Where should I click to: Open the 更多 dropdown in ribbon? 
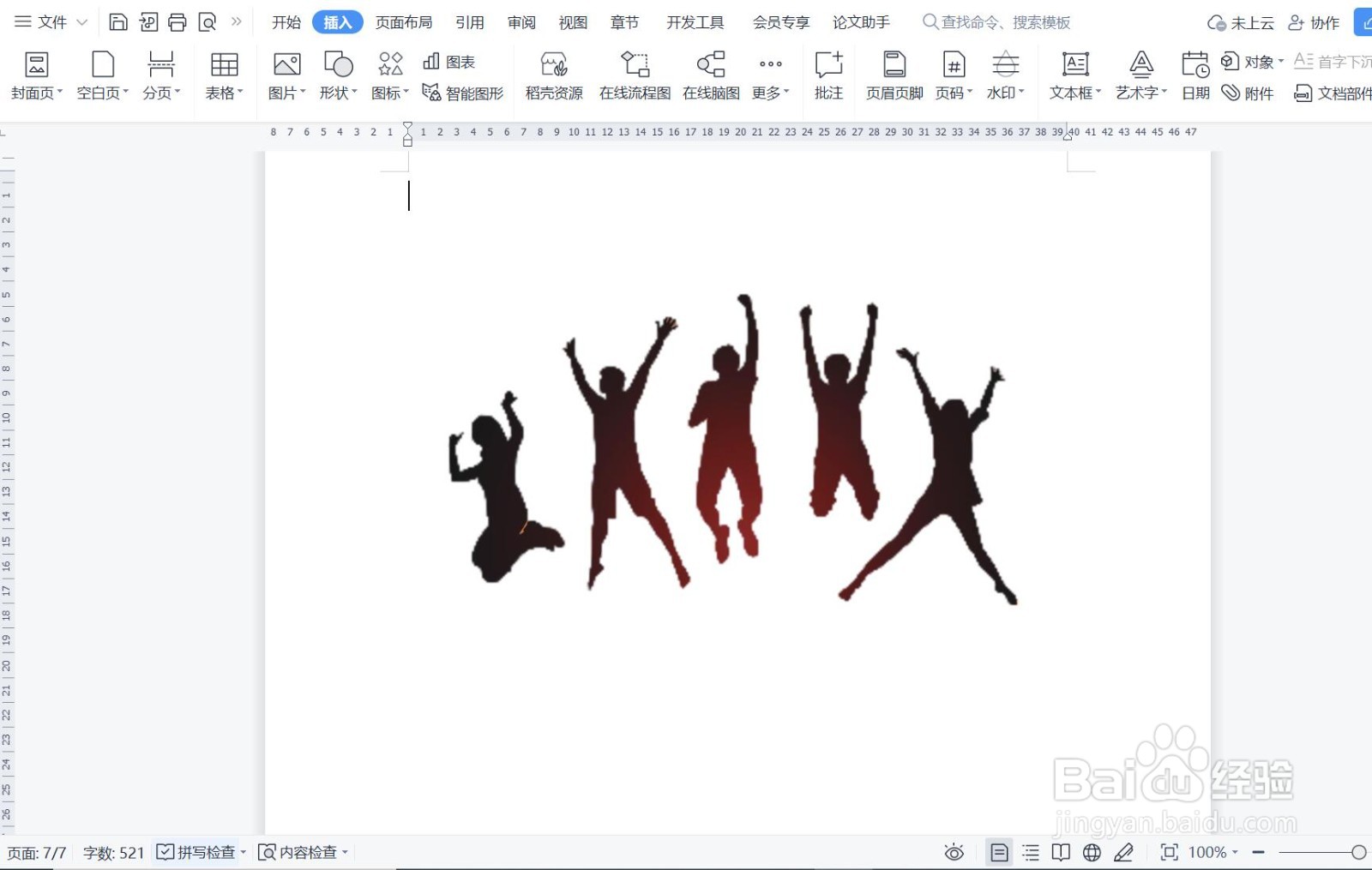coord(770,75)
